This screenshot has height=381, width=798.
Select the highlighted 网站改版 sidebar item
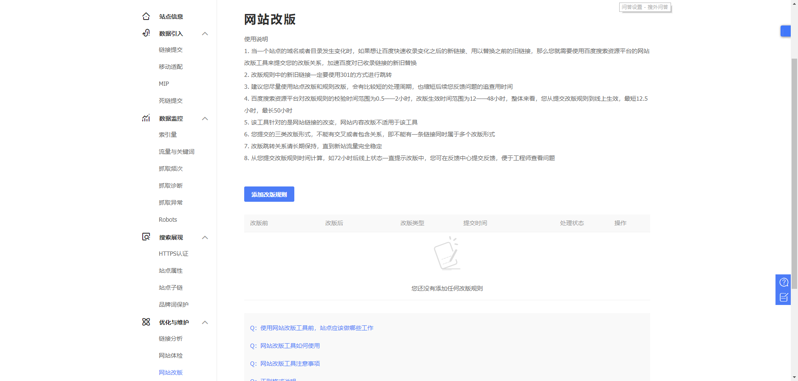170,372
